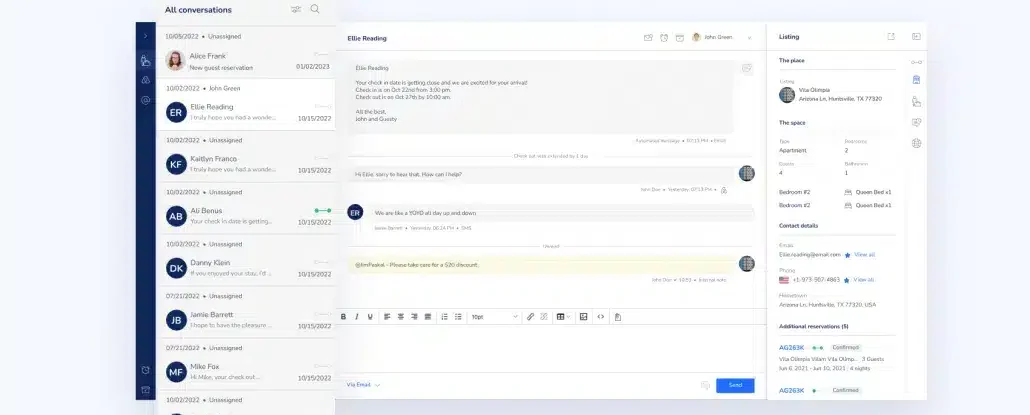Insert a bulleted list

pos(459,317)
